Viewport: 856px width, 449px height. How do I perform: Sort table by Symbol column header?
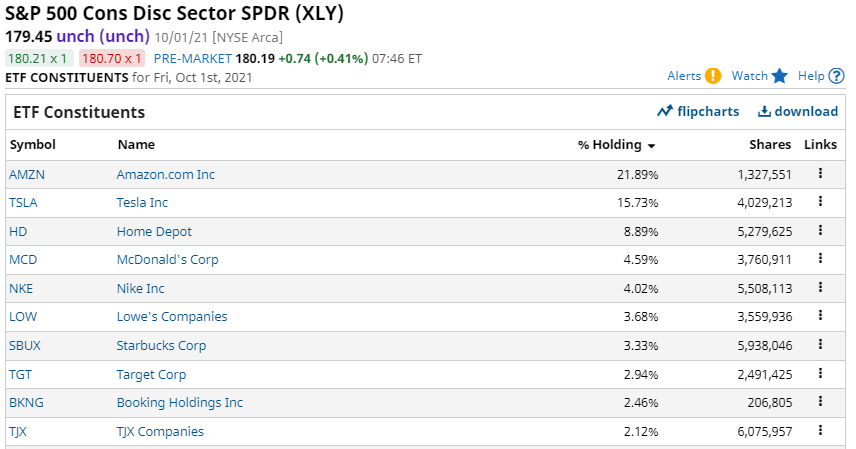click(x=33, y=145)
